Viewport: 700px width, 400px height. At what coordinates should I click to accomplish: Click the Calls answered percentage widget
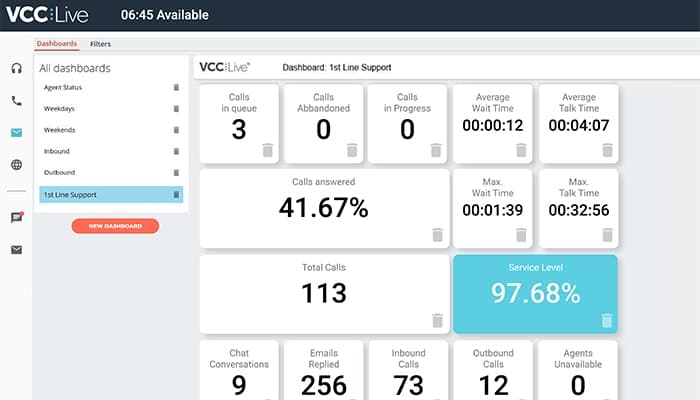click(322, 205)
